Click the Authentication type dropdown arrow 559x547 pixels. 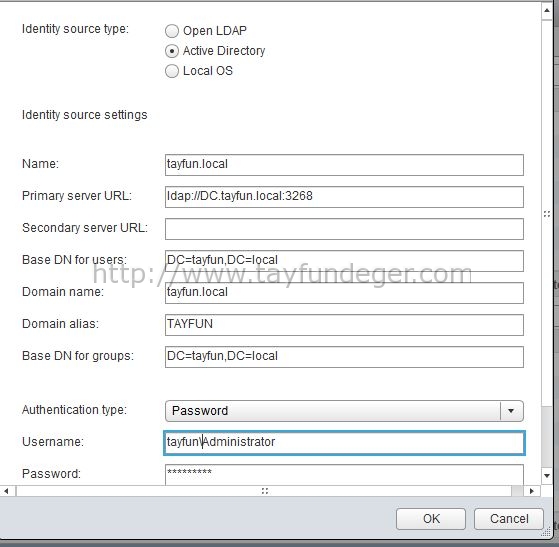pyautogui.click(x=511, y=411)
